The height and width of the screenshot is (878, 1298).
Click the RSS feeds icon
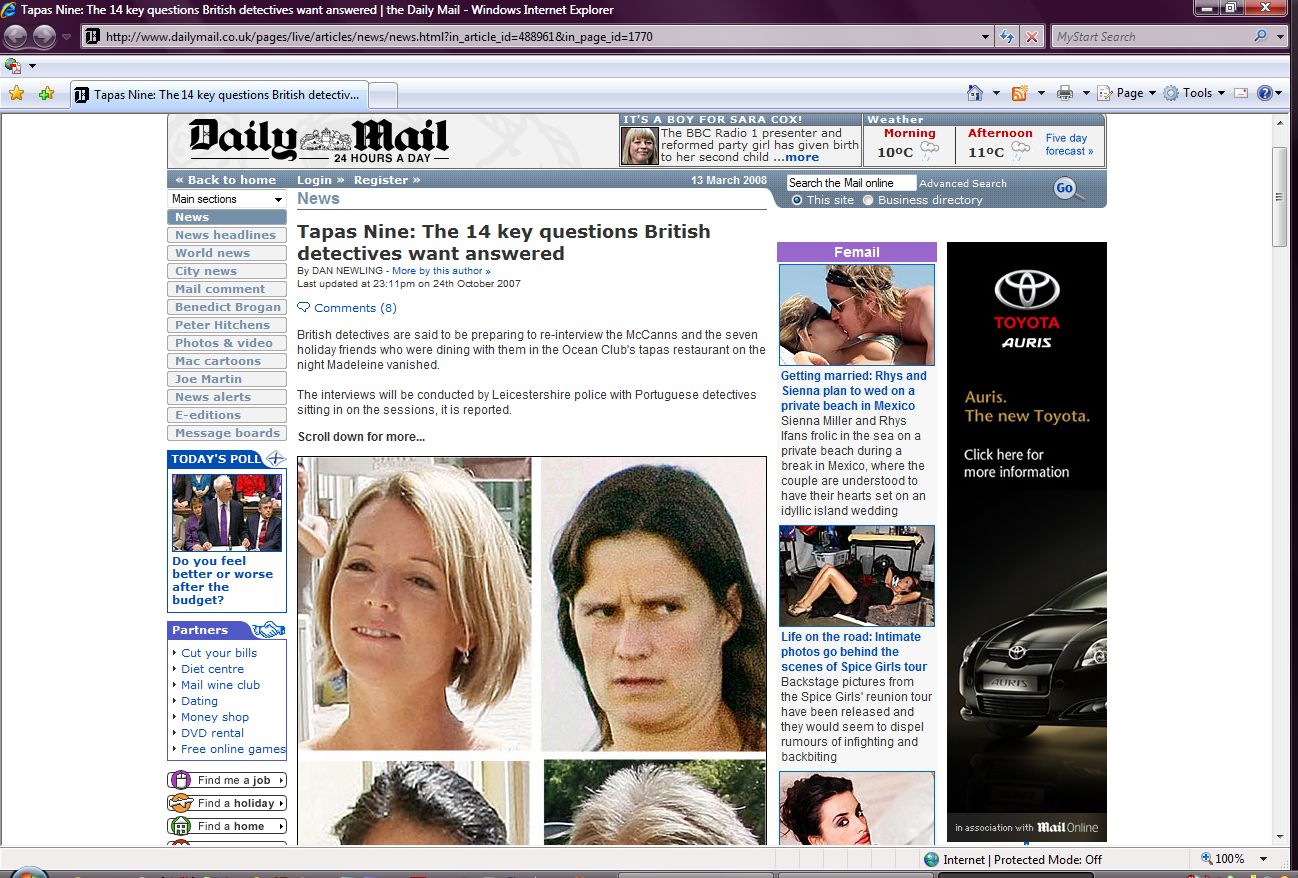point(1019,93)
